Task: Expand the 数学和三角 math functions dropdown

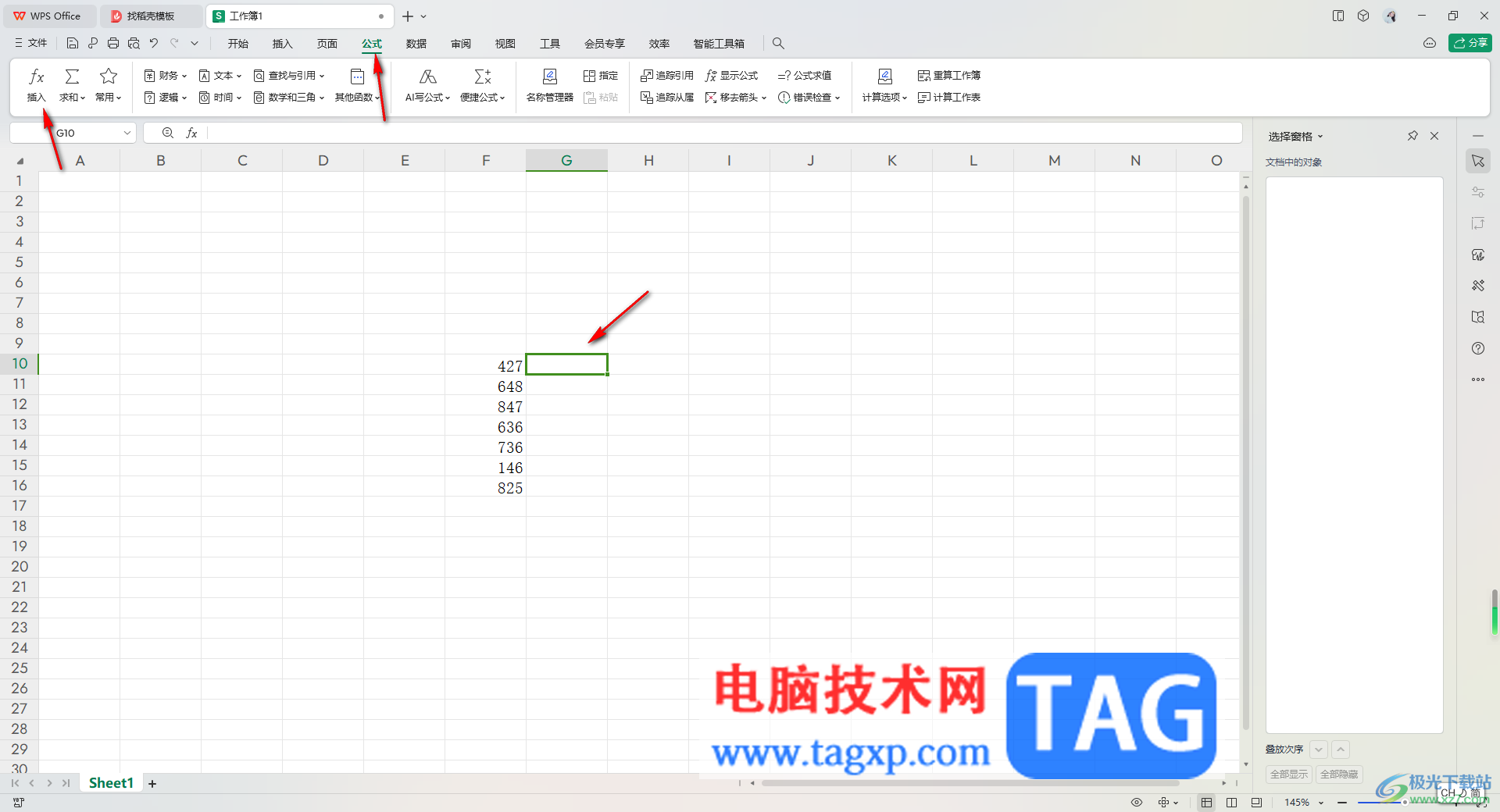Action: (x=289, y=98)
